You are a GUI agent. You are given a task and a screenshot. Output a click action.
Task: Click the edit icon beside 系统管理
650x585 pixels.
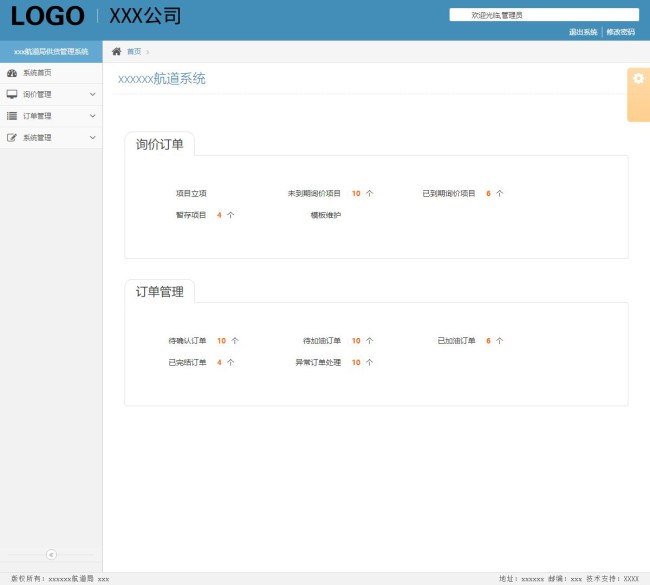pos(12,138)
